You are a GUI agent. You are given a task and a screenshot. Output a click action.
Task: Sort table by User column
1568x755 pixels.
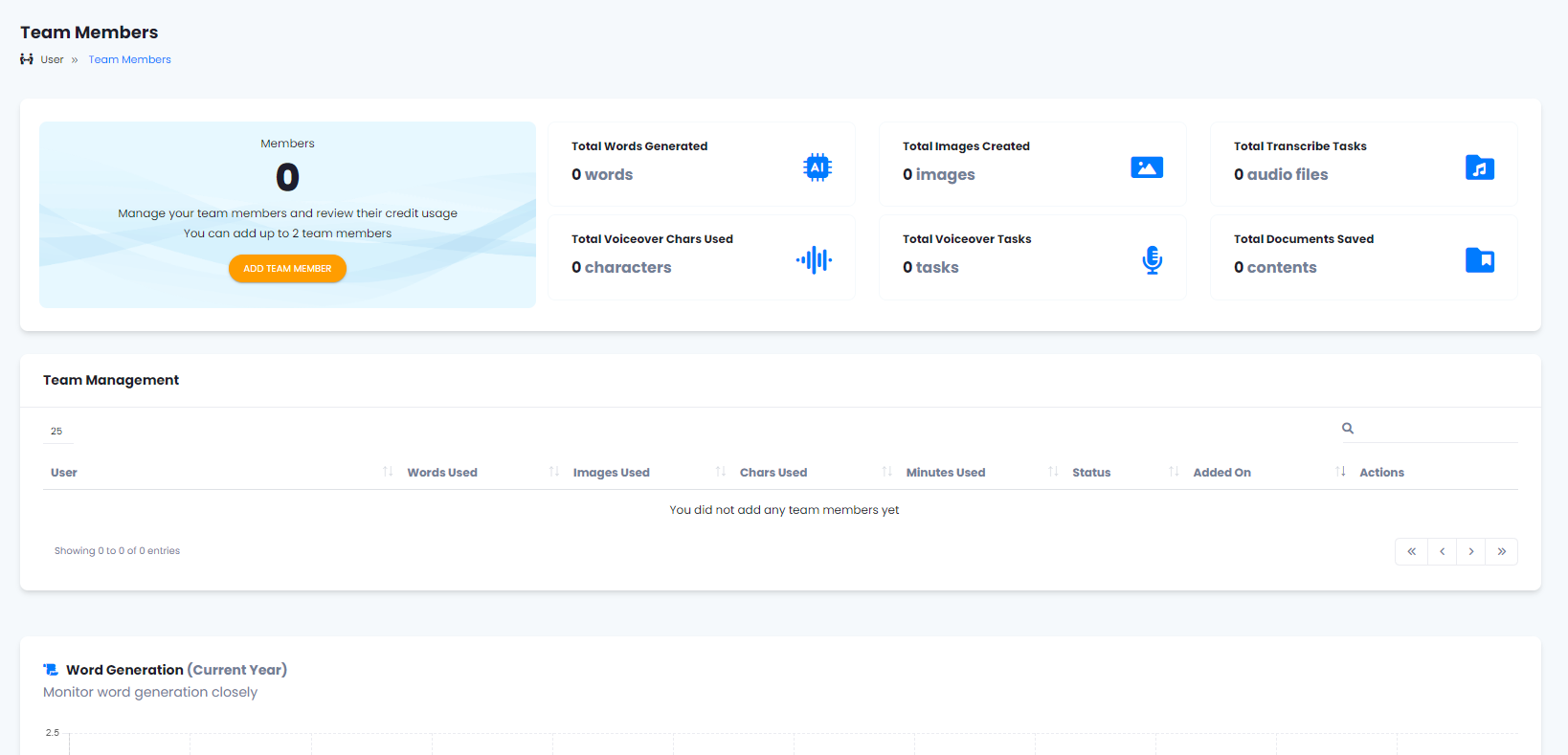[64, 473]
